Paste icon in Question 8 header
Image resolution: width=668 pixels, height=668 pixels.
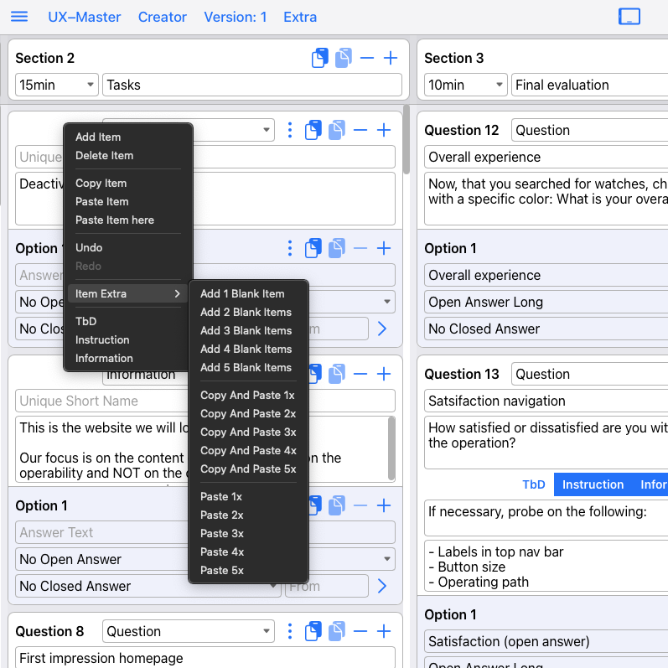[337, 631]
